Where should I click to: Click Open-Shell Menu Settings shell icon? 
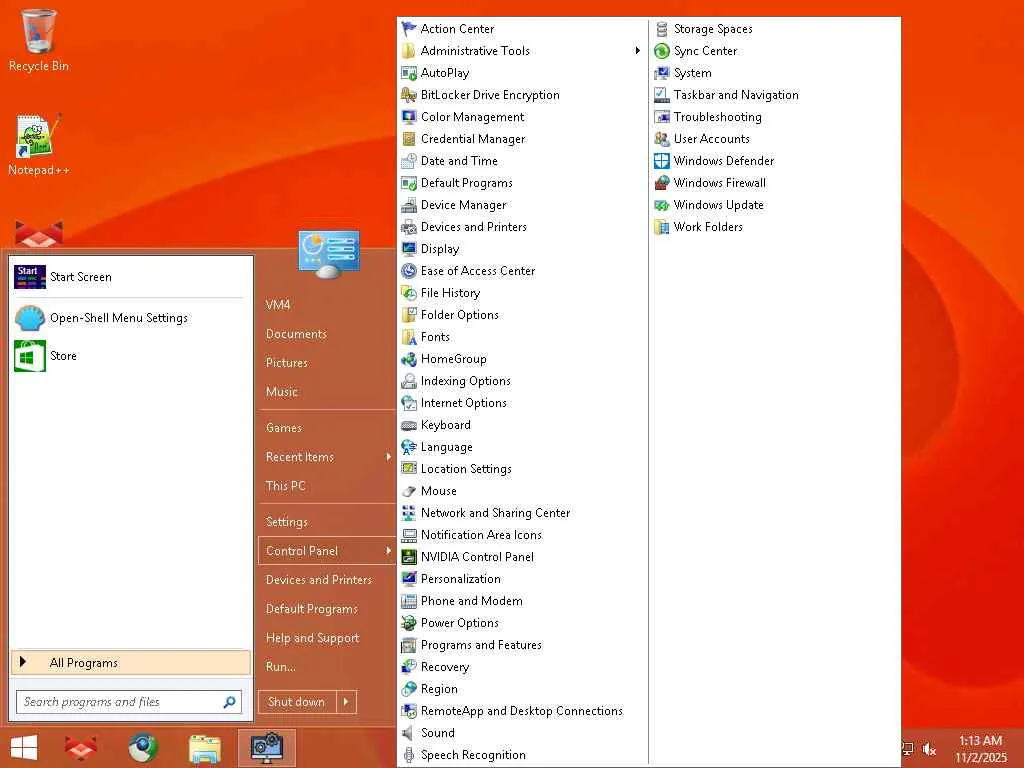point(29,318)
